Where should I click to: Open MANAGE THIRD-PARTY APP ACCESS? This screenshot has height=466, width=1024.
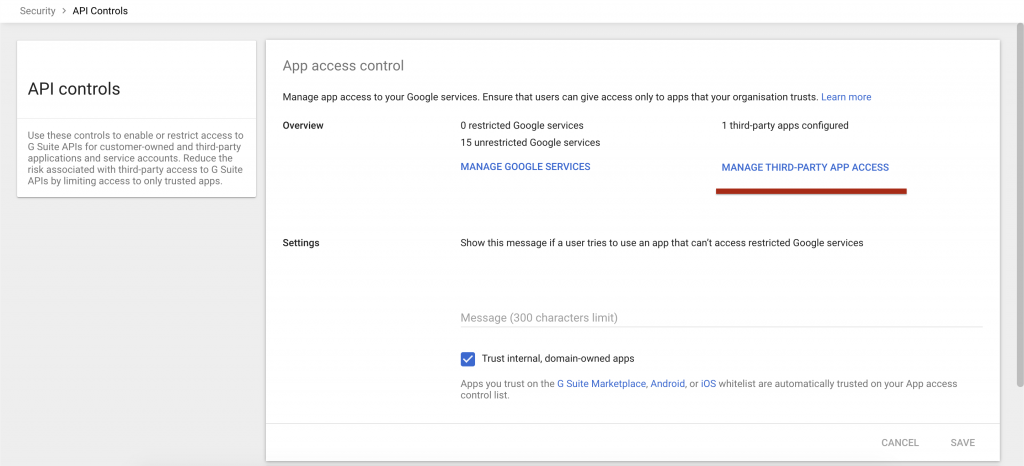[804, 167]
